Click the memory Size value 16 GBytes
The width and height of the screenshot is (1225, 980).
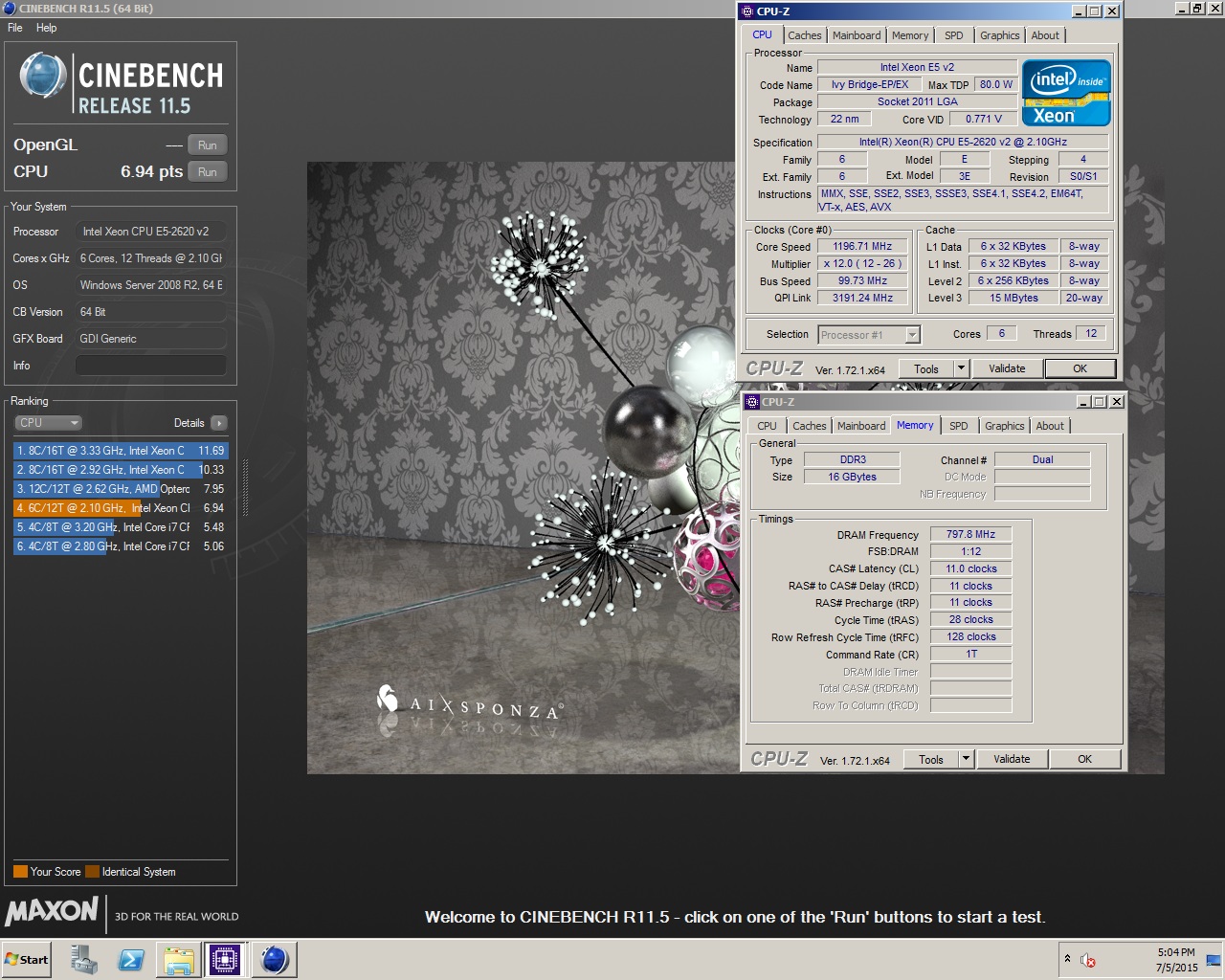point(852,477)
